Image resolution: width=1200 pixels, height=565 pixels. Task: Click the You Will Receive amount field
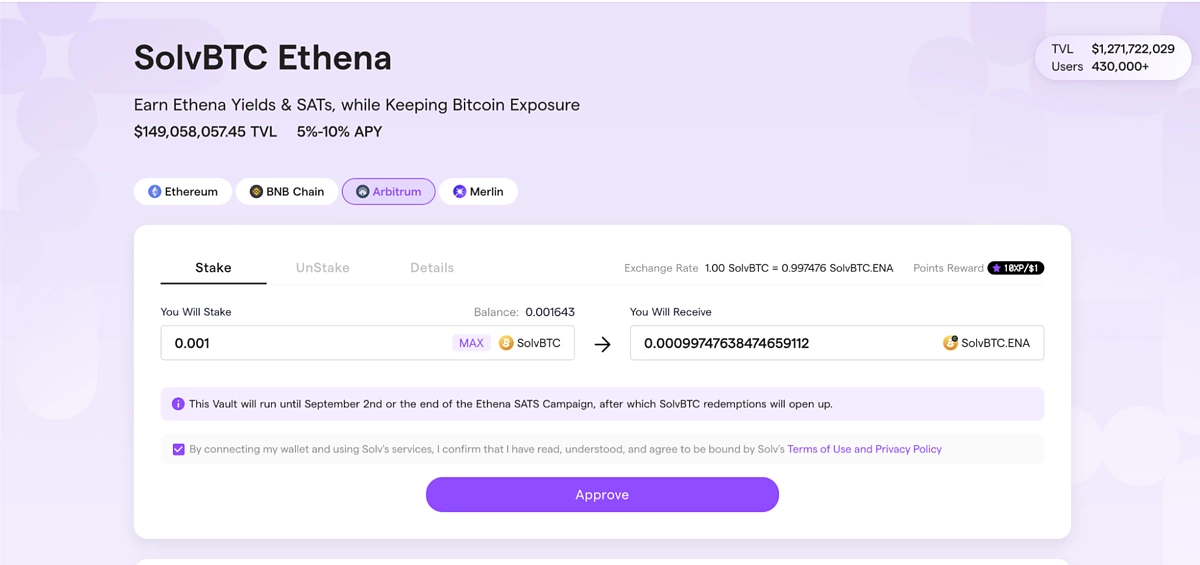click(837, 343)
